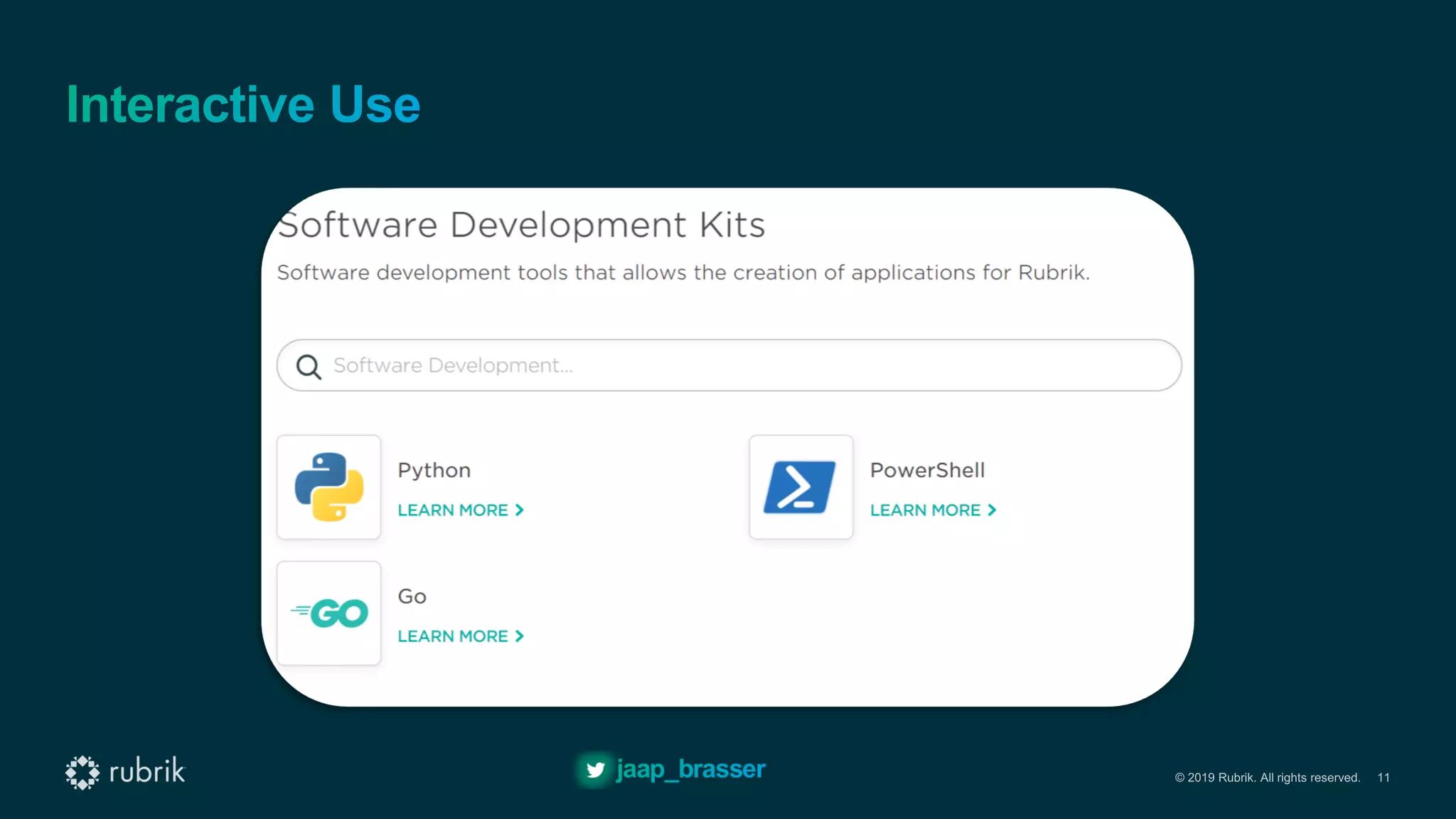Image resolution: width=1456 pixels, height=819 pixels.
Task: Click the chevron next to Python Learn More
Action: [520, 510]
